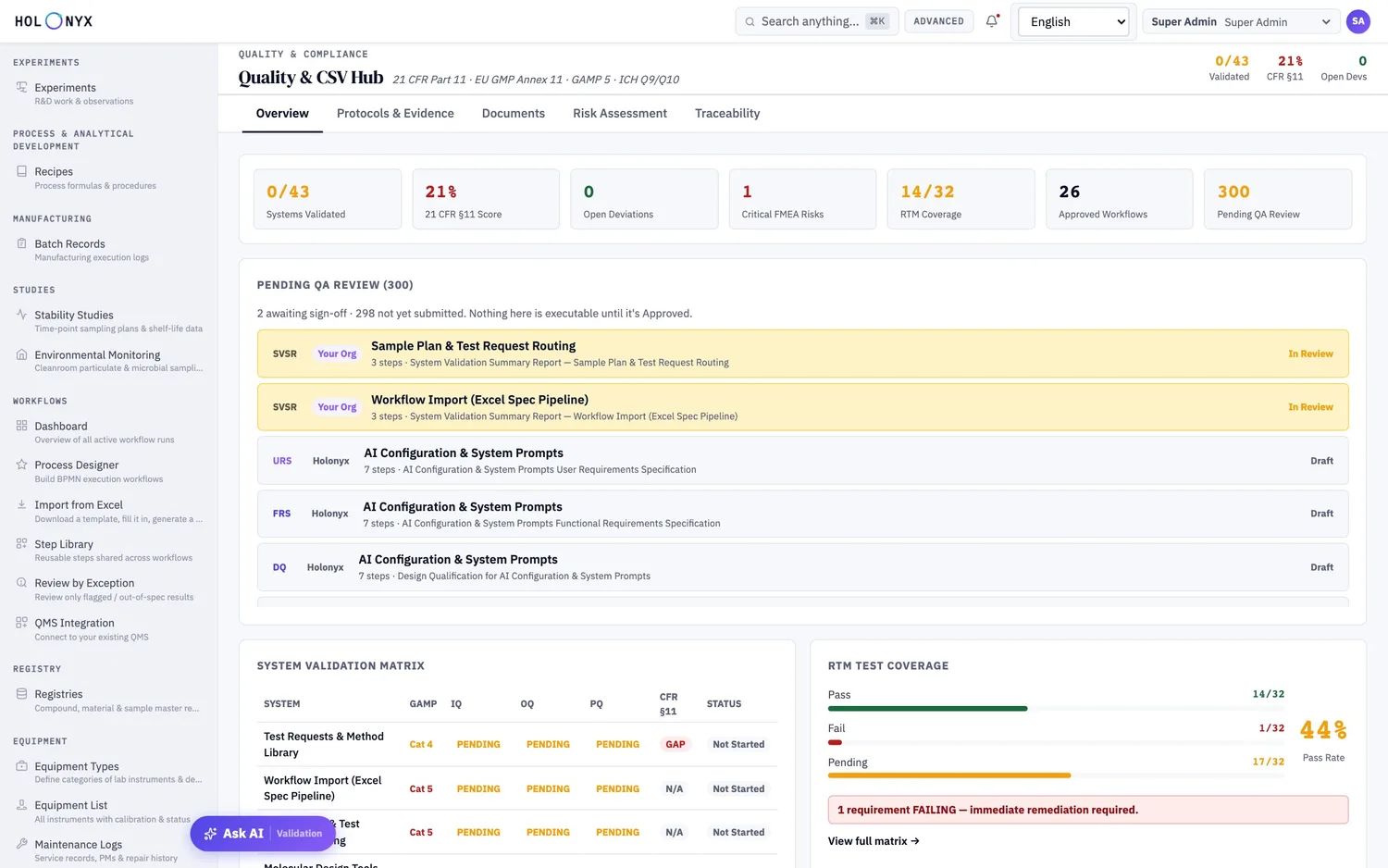This screenshot has width=1388, height=868.
Task: Open notifications bell icon
Action: click(x=992, y=21)
